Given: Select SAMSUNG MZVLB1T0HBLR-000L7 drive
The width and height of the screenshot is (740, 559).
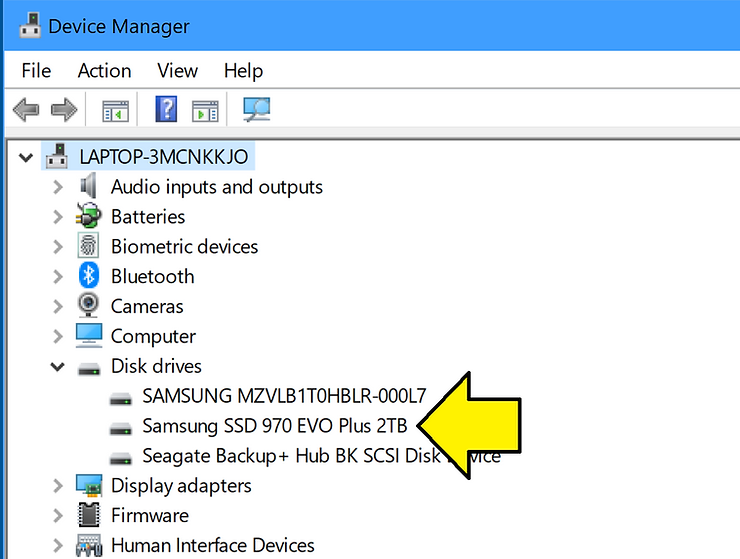Looking at the screenshot, I should [285, 396].
